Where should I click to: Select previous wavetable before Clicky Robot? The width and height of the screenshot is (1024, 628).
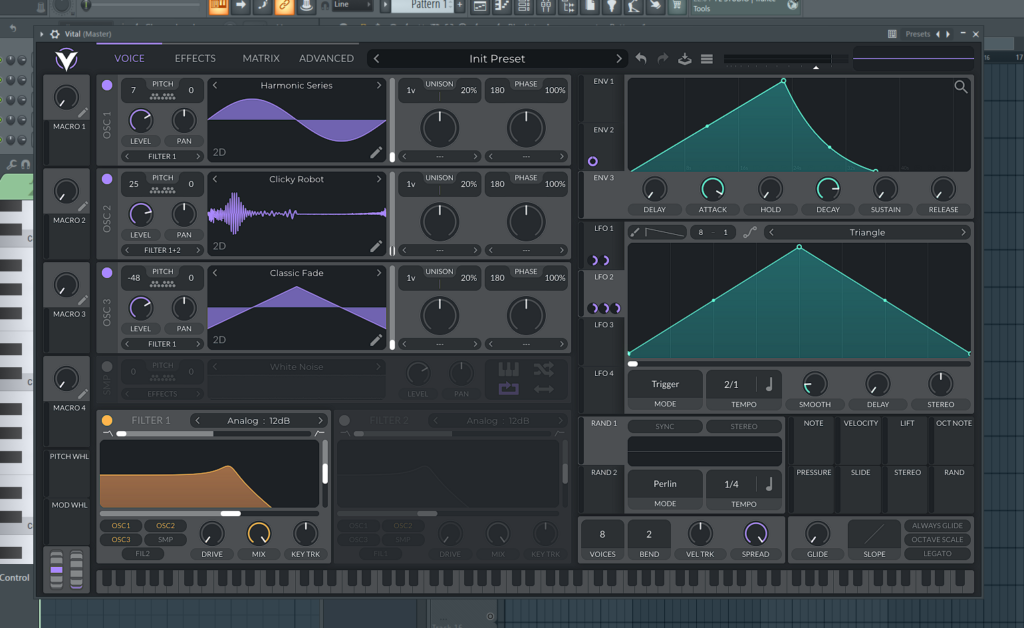(215, 180)
